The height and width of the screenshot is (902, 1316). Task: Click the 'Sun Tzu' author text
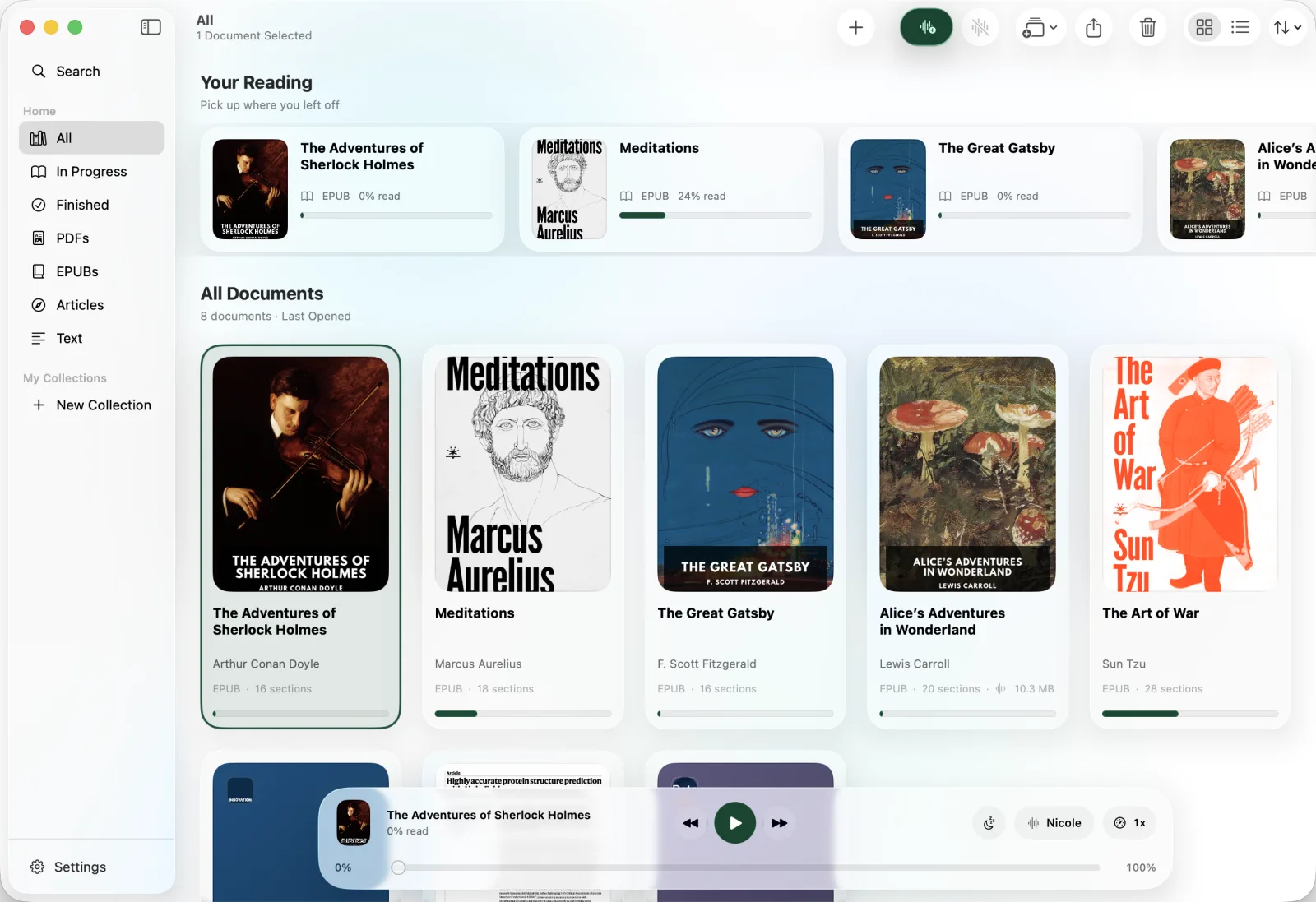click(1124, 664)
